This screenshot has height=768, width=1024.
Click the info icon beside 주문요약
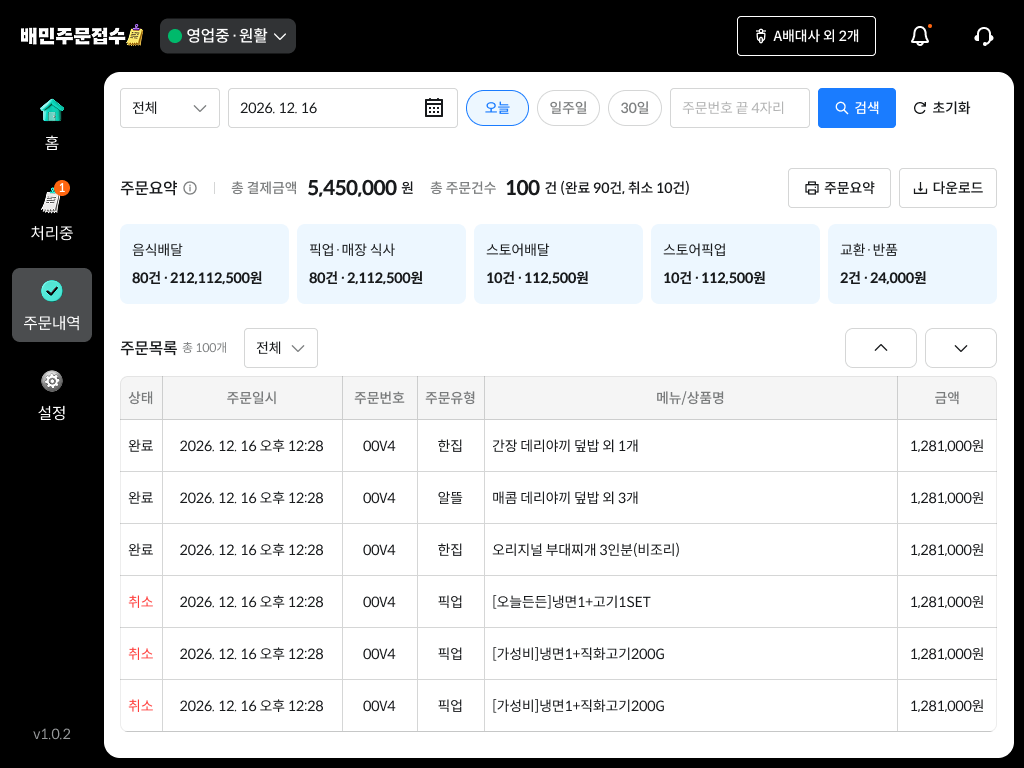tap(190, 188)
